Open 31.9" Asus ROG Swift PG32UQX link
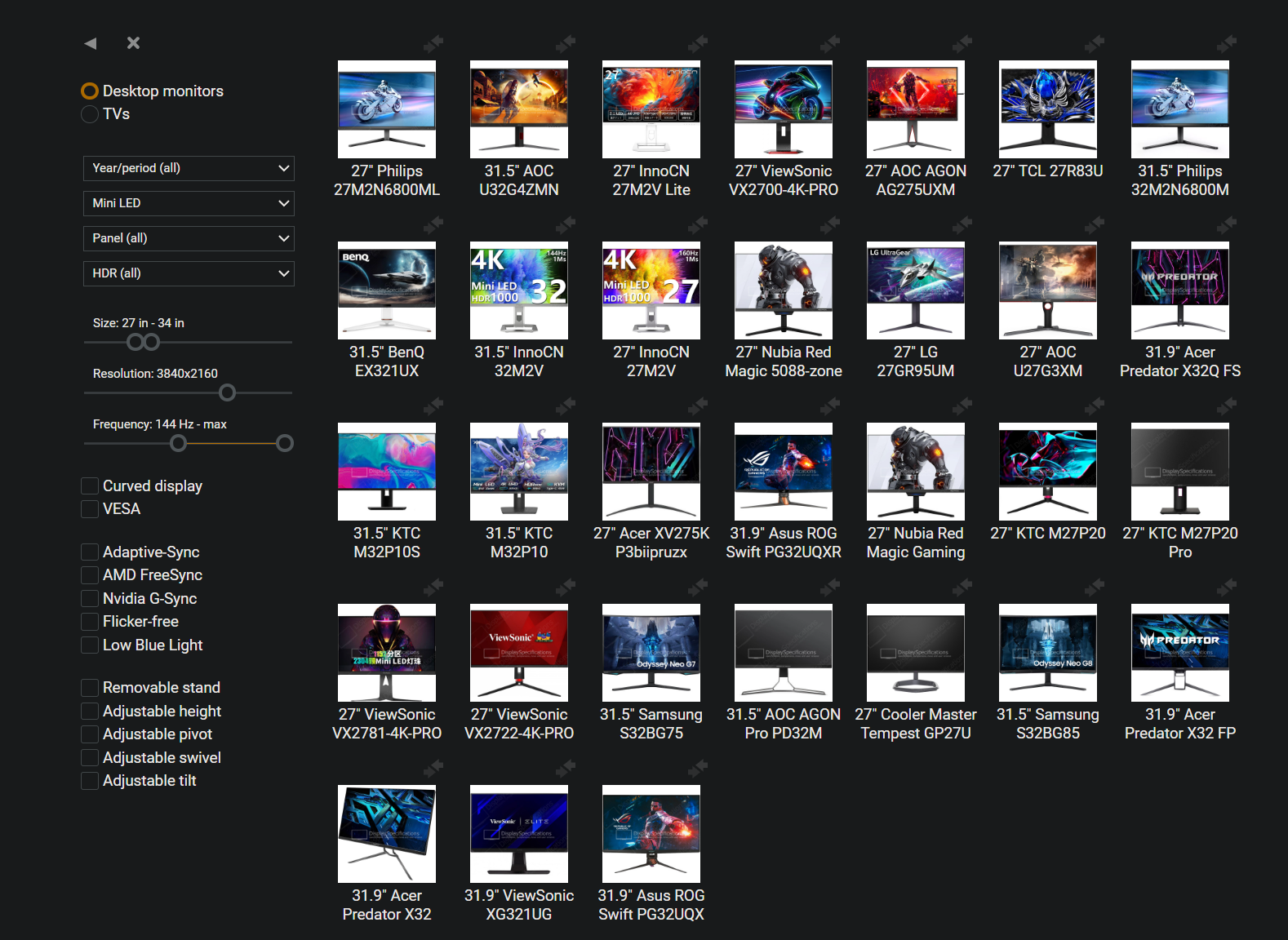The image size is (1288, 940). 651,905
